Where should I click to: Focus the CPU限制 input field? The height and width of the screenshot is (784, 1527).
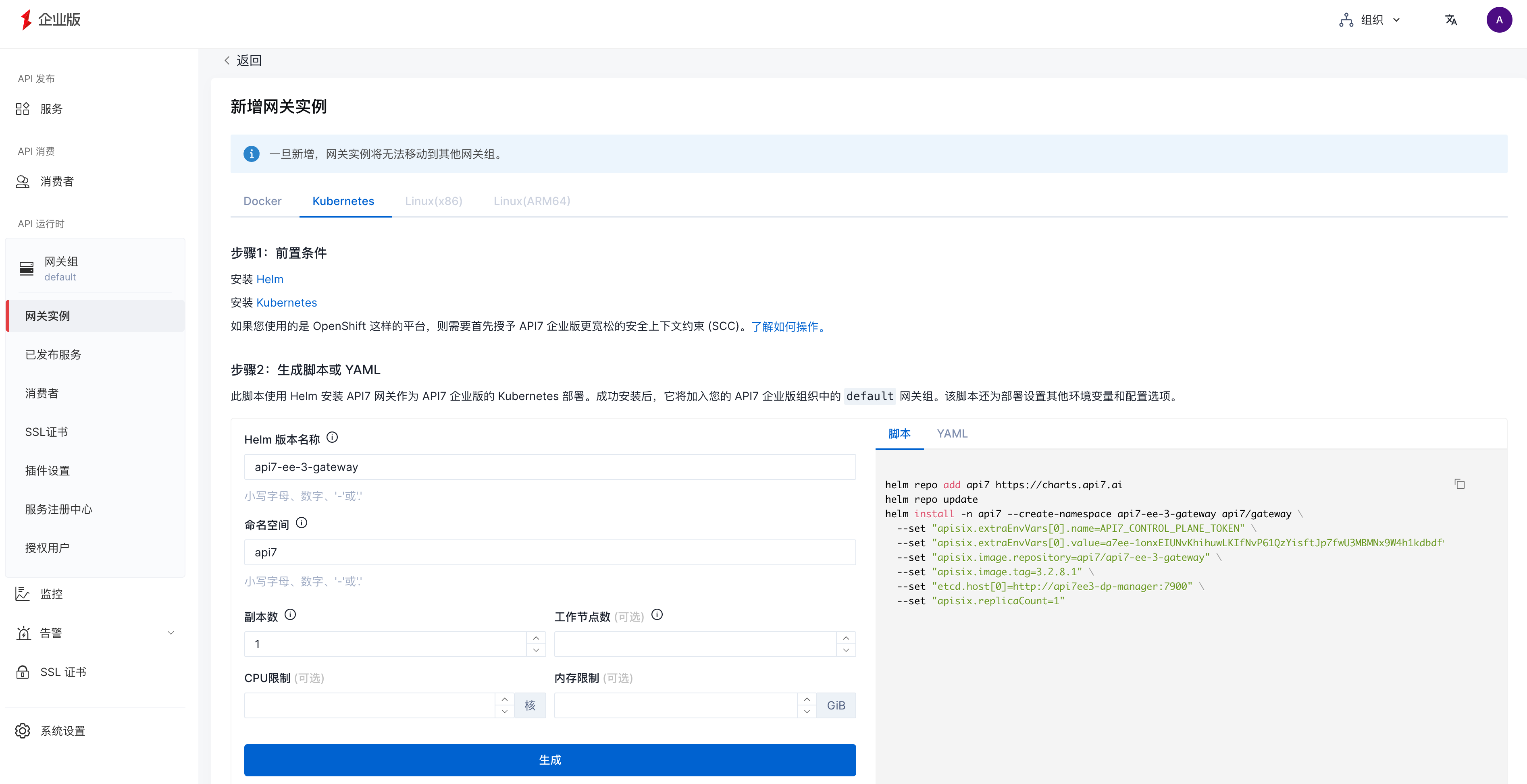[x=369, y=706]
